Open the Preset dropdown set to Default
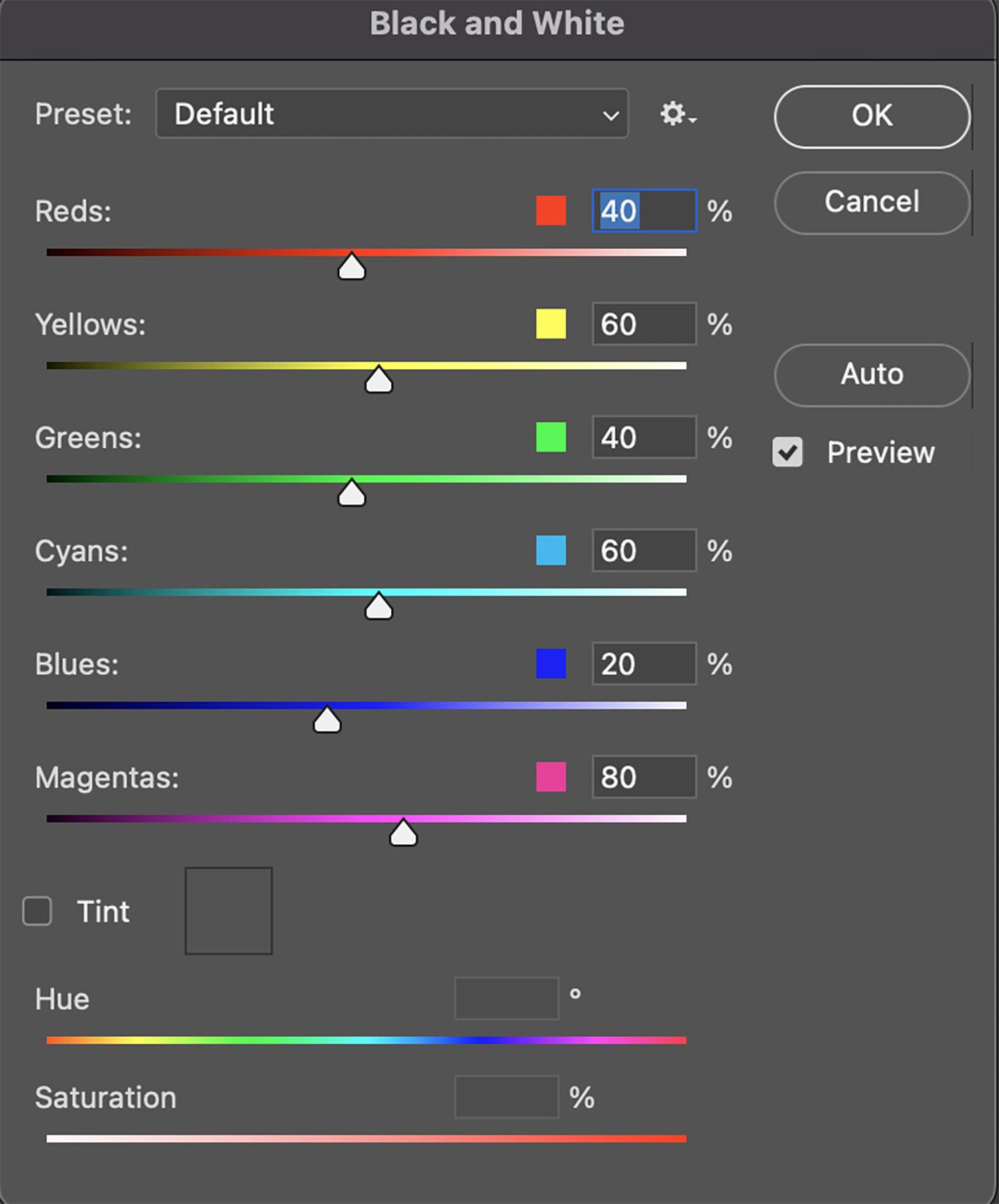The width and height of the screenshot is (999, 1204). point(392,114)
